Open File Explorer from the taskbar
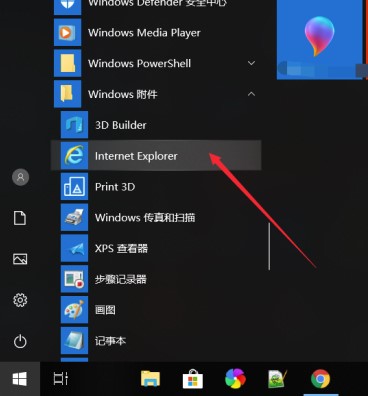 [150, 379]
